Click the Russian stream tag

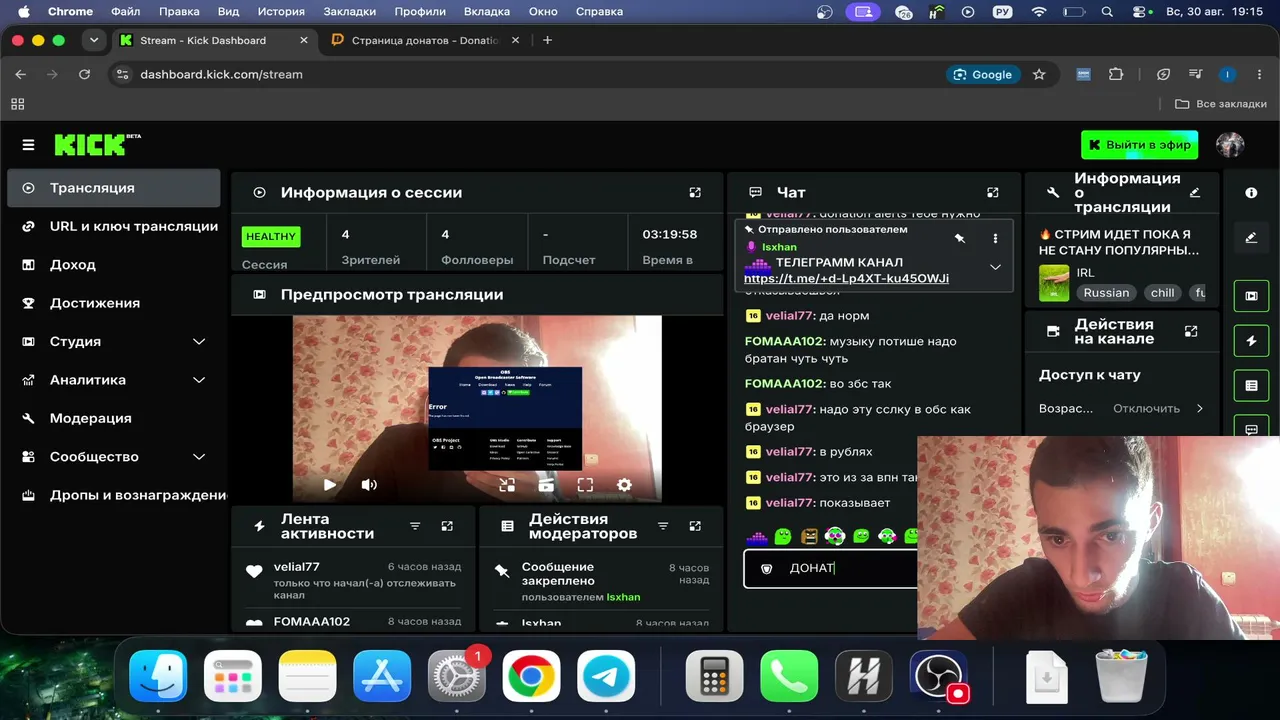1106,293
